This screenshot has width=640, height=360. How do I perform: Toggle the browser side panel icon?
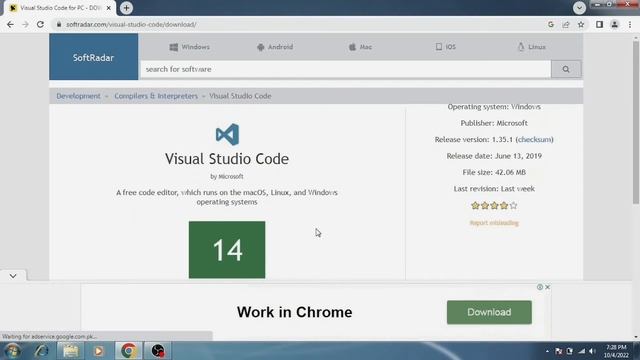tap(599, 24)
